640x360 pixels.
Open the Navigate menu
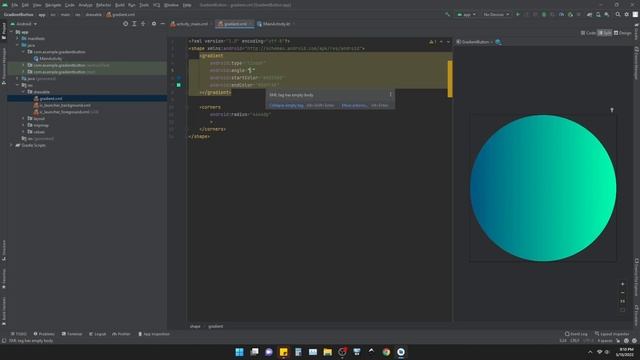[x=53, y=5]
